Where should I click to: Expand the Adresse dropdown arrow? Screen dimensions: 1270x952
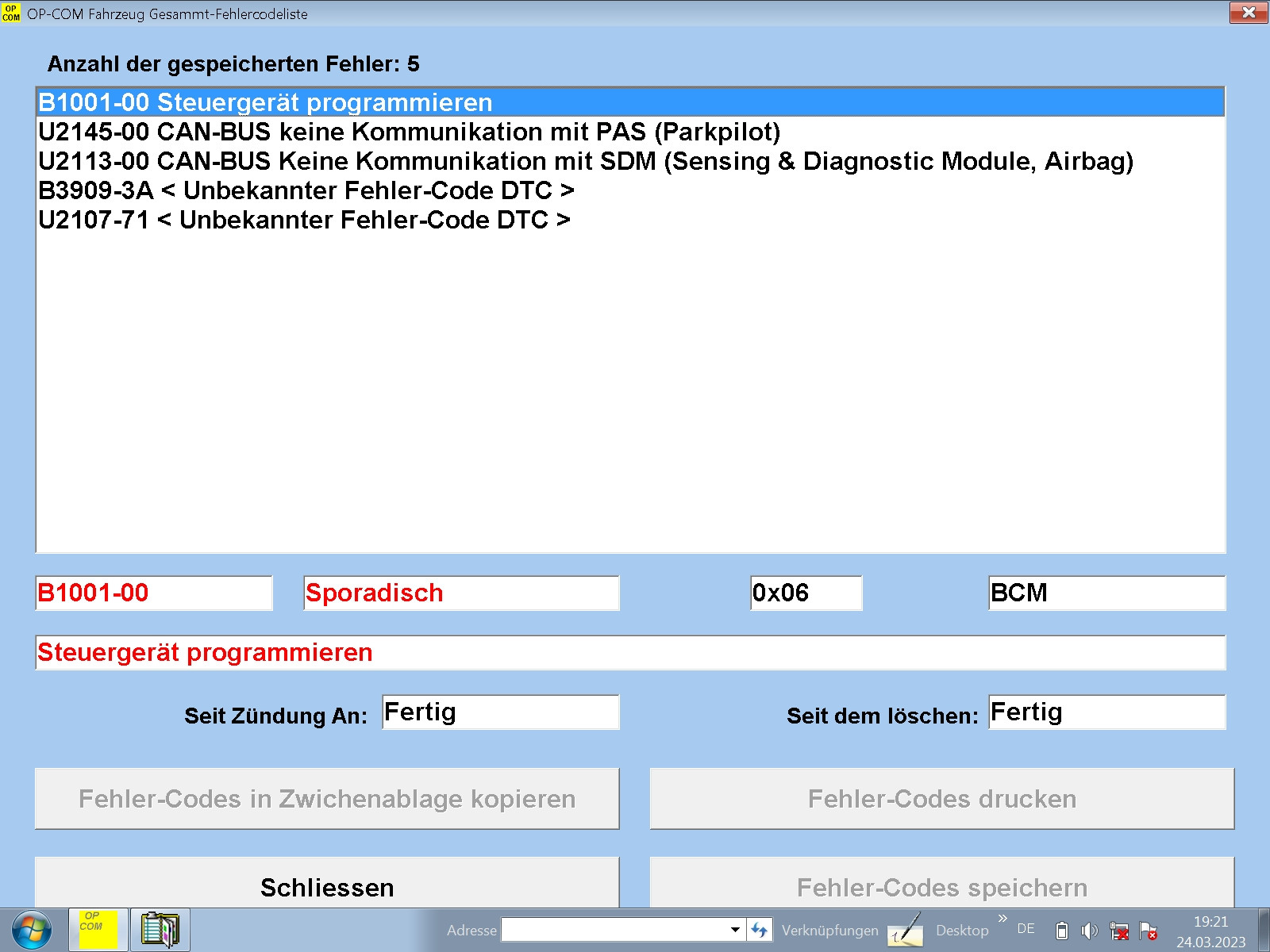click(735, 930)
